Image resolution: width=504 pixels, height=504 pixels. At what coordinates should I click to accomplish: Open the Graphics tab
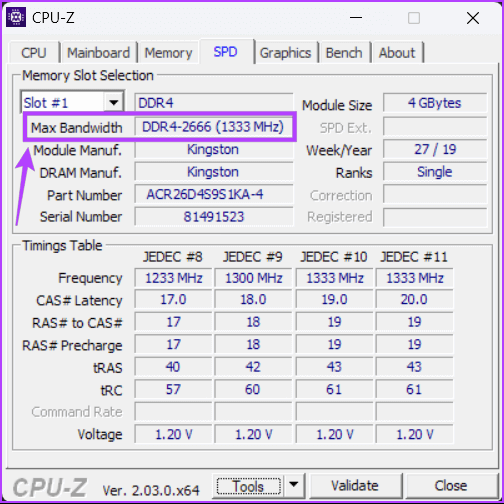pos(285,53)
